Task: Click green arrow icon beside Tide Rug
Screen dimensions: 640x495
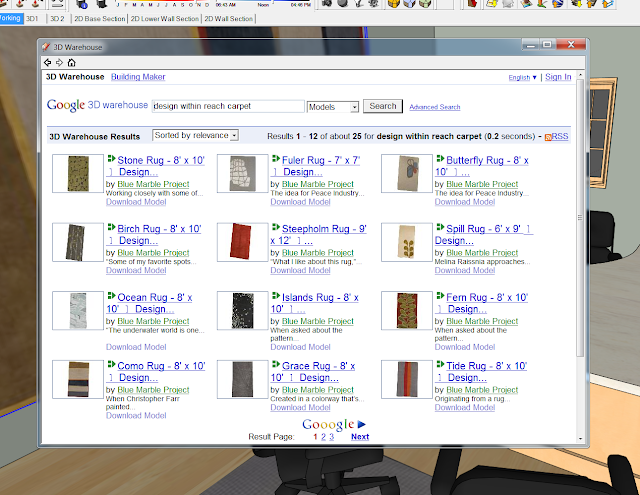Action: (x=440, y=364)
